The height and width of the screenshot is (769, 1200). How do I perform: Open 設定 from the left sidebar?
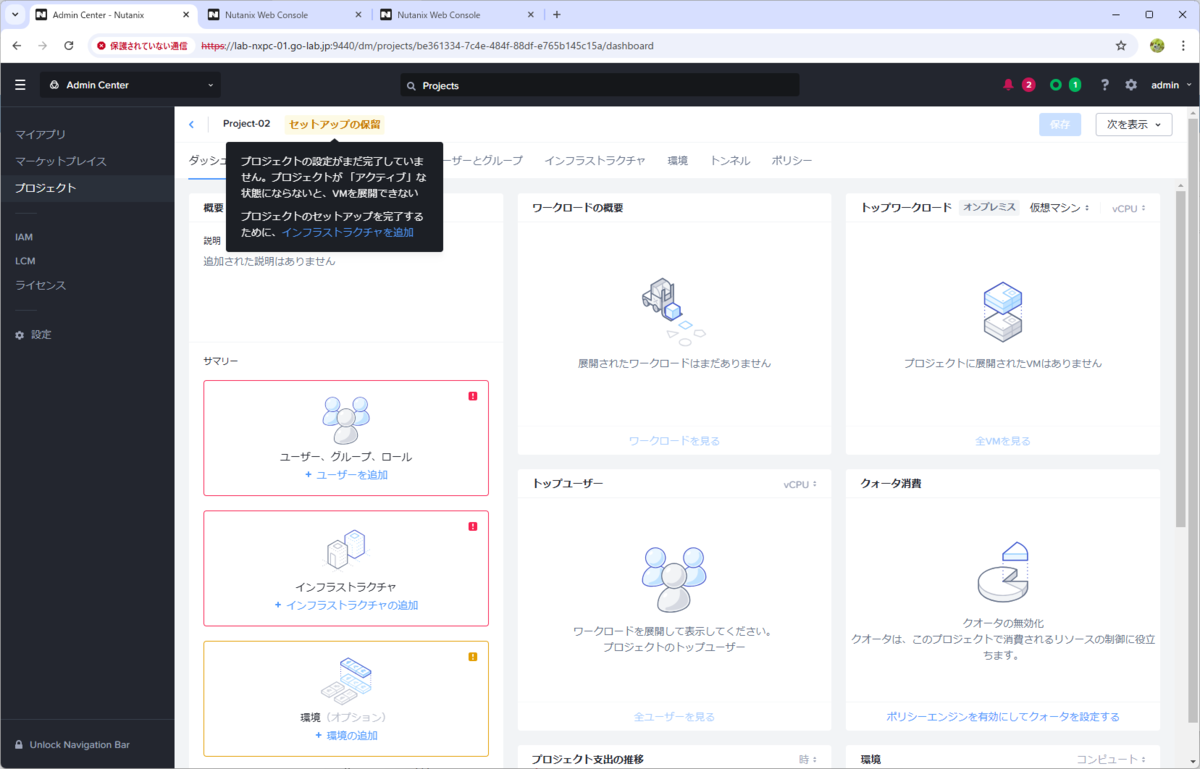[x=43, y=334]
